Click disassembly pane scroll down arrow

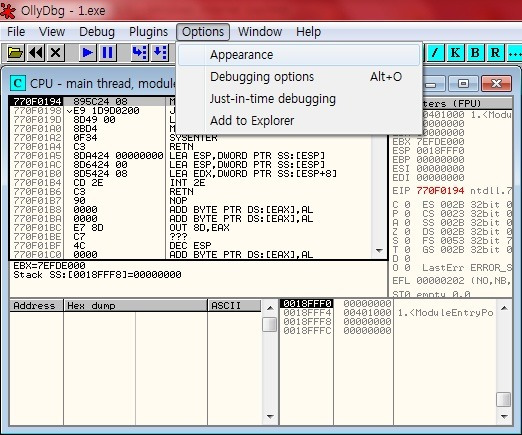point(379,250)
